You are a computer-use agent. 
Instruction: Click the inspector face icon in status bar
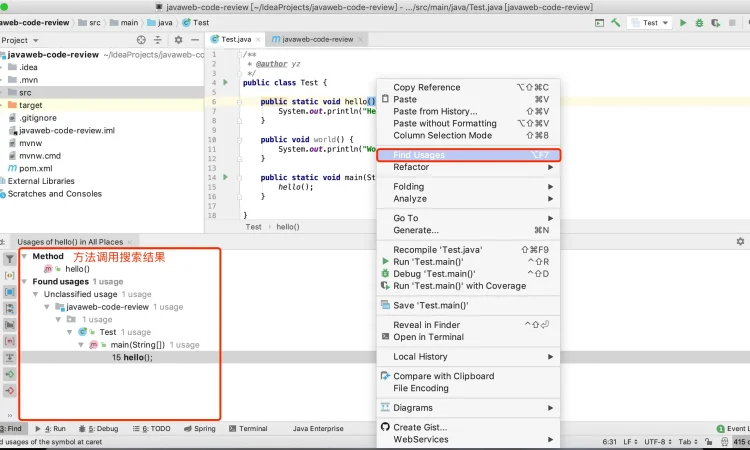point(725,441)
